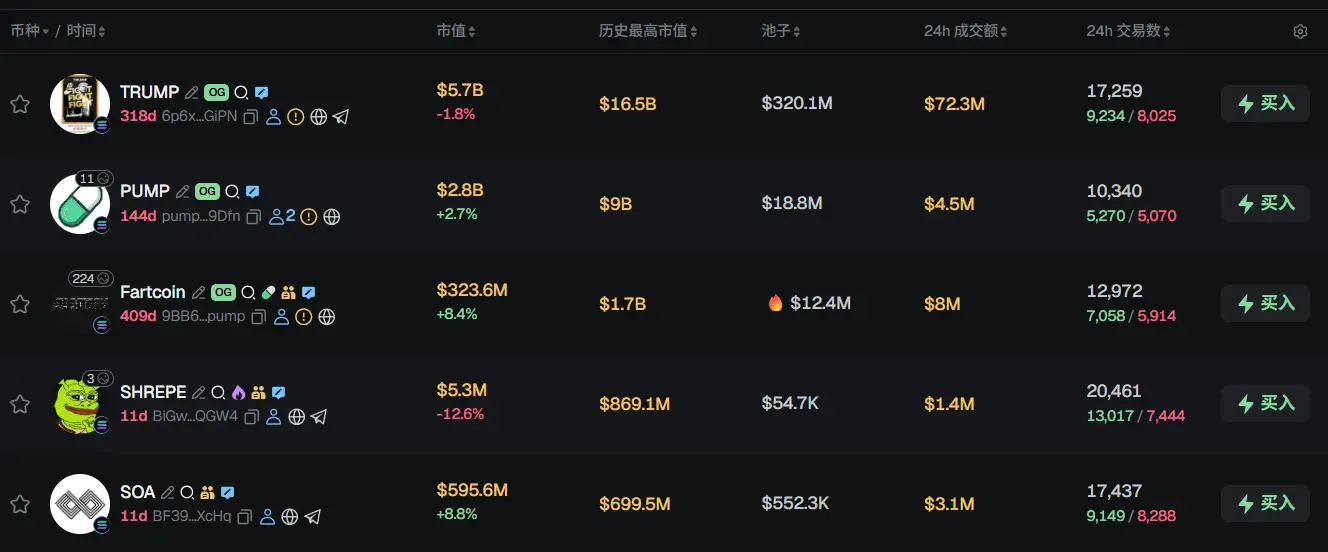Image resolution: width=1328 pixels, height=552 pixels.
Task: Open table settings gear icon
Action: (x=1300, y=32)
